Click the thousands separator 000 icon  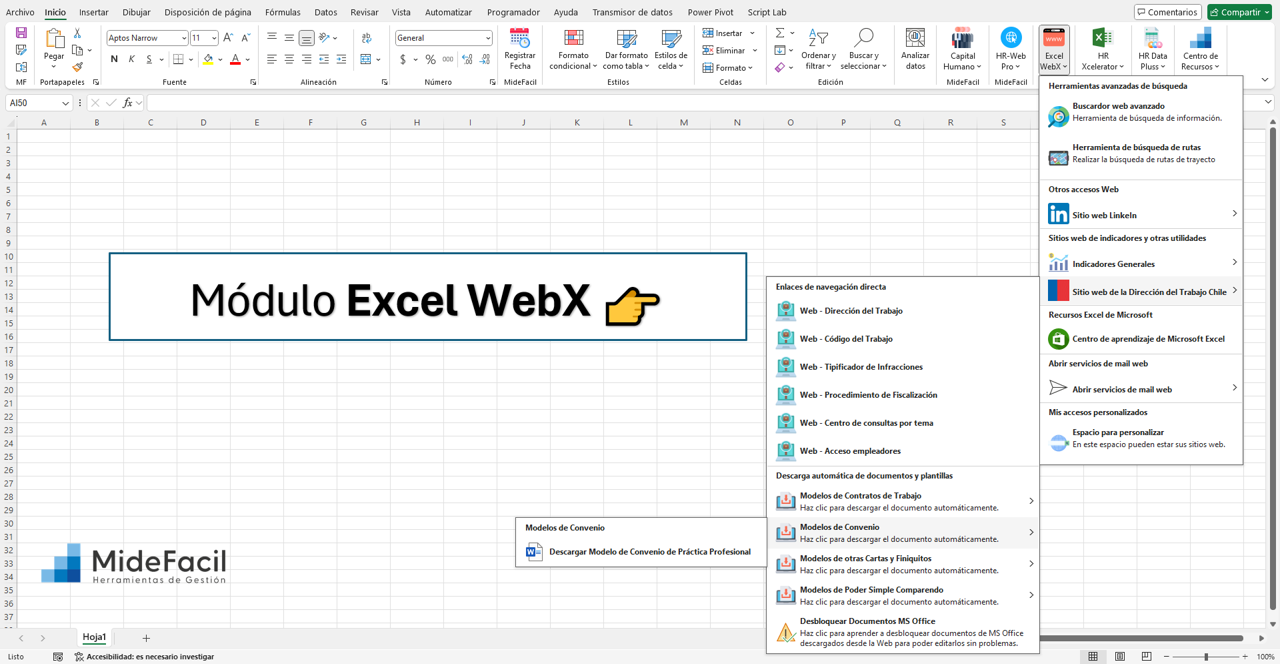pyautogui.click(x=447, y=60)
